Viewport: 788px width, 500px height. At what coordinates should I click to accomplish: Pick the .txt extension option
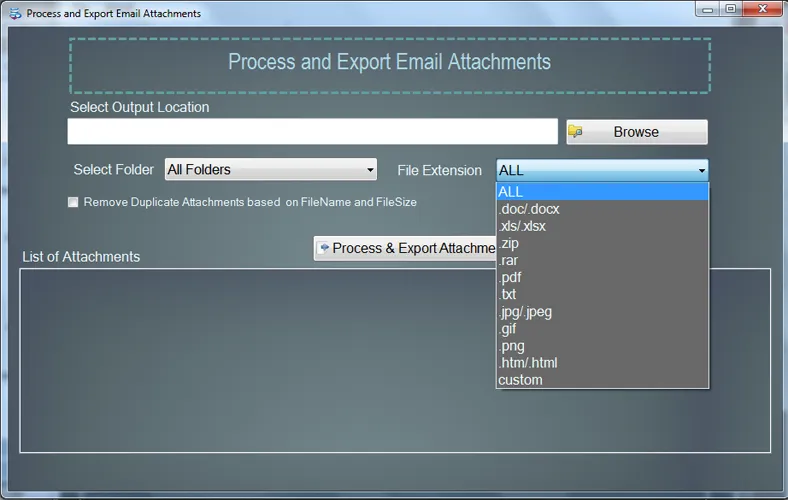tap(602, 294)
